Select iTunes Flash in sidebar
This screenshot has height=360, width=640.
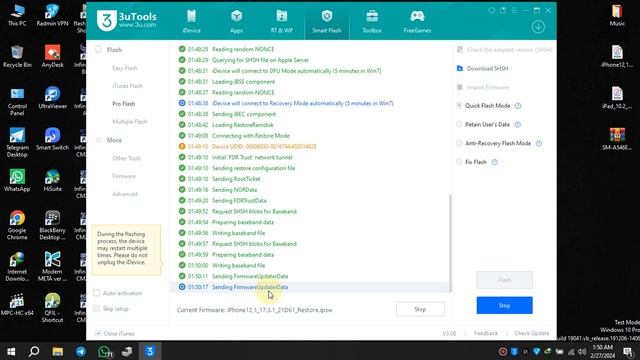(127, 86)
